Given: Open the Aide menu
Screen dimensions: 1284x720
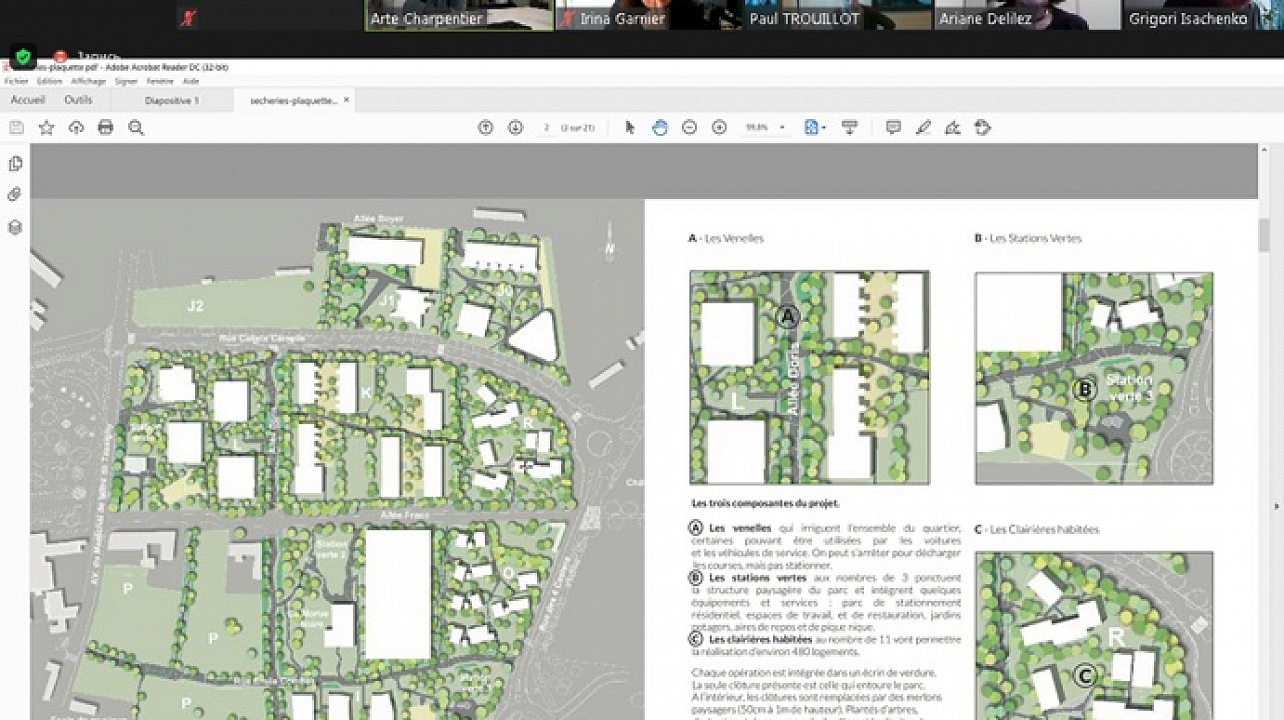Looking at the screenshot, I should click(191, 81).
